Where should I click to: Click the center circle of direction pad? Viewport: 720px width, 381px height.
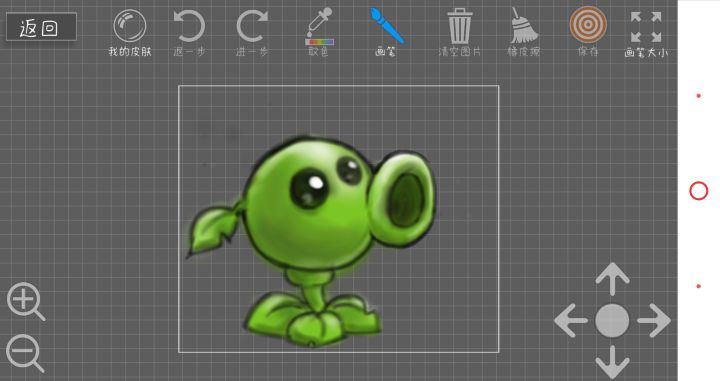[612, 320]
